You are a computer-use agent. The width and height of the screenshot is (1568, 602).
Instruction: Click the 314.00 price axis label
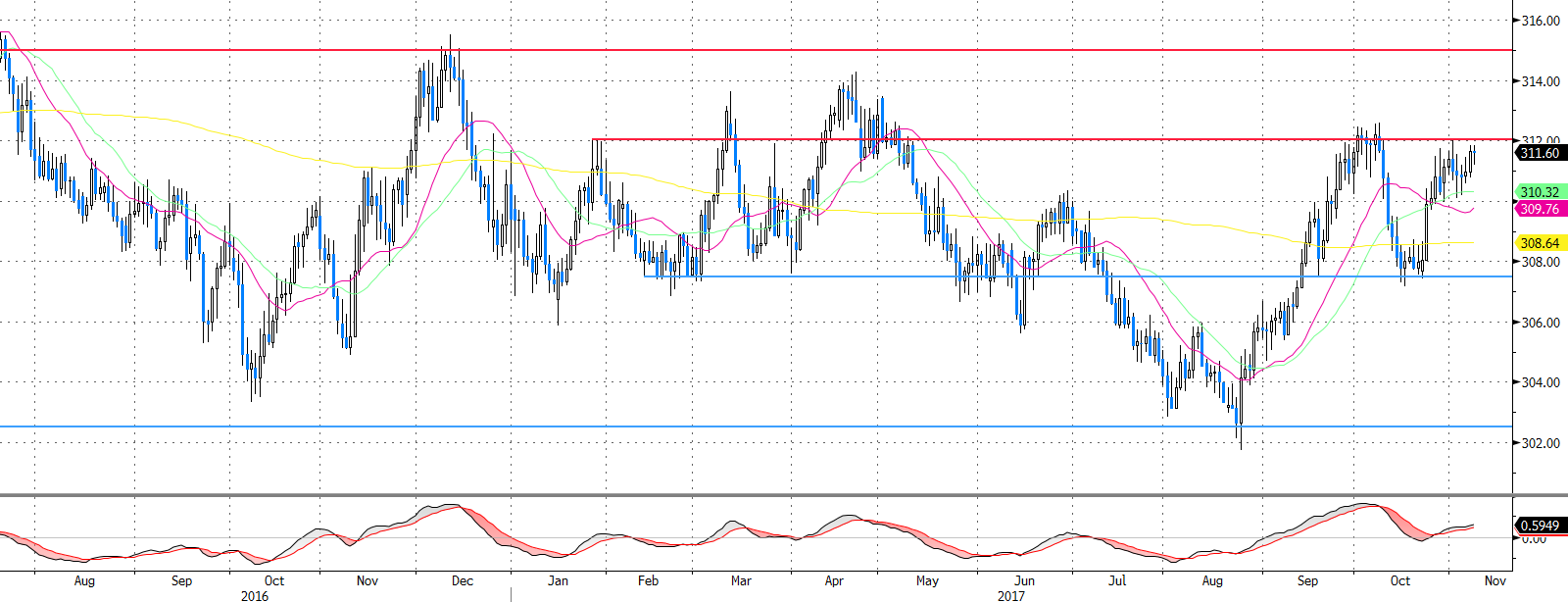click(x=1541, y=81)
